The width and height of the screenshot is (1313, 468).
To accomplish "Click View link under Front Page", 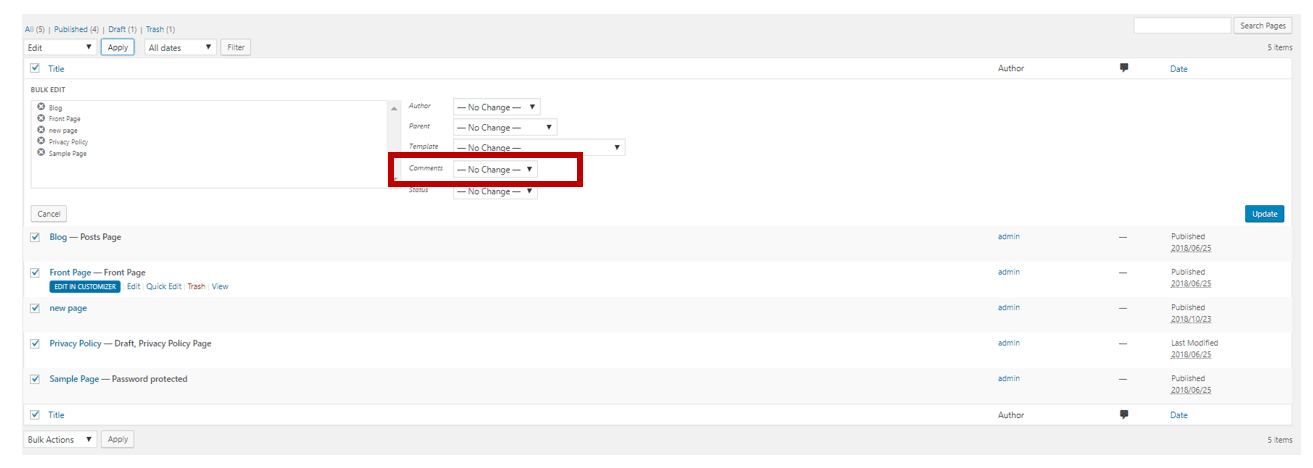I will click(x=220, y=286).
